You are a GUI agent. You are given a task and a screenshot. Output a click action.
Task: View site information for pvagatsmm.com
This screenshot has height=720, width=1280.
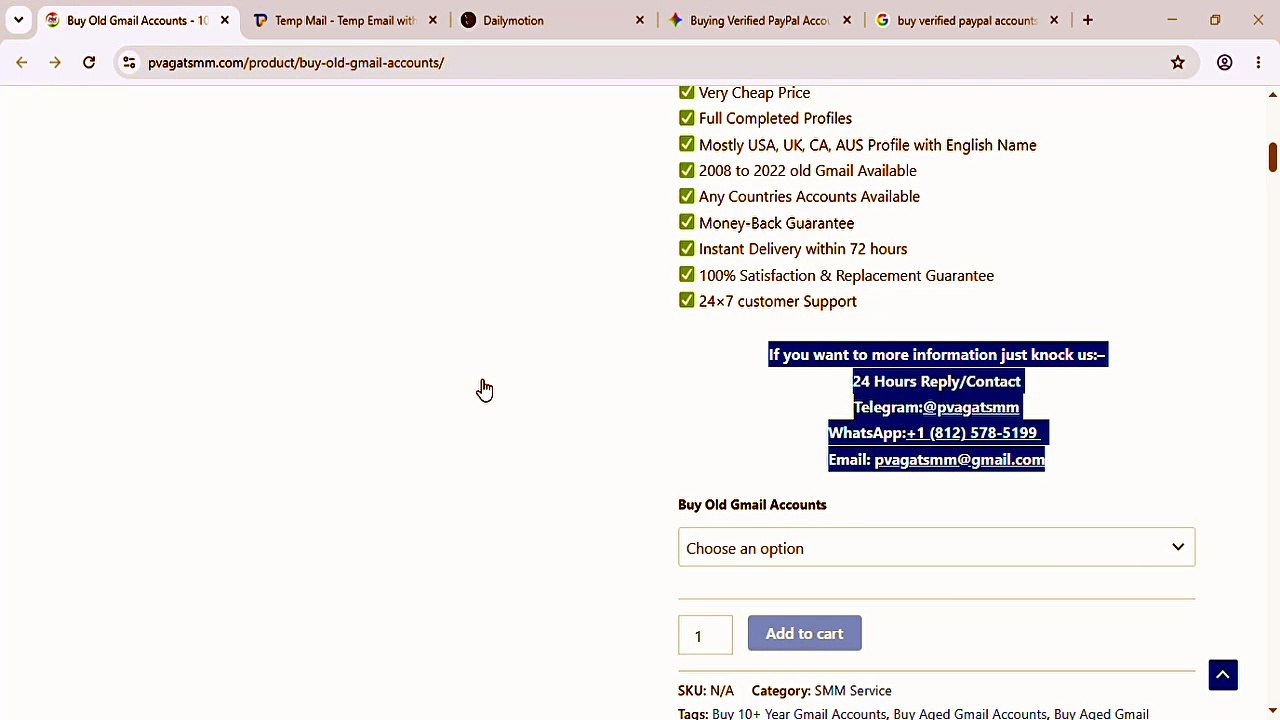point(129,63)
